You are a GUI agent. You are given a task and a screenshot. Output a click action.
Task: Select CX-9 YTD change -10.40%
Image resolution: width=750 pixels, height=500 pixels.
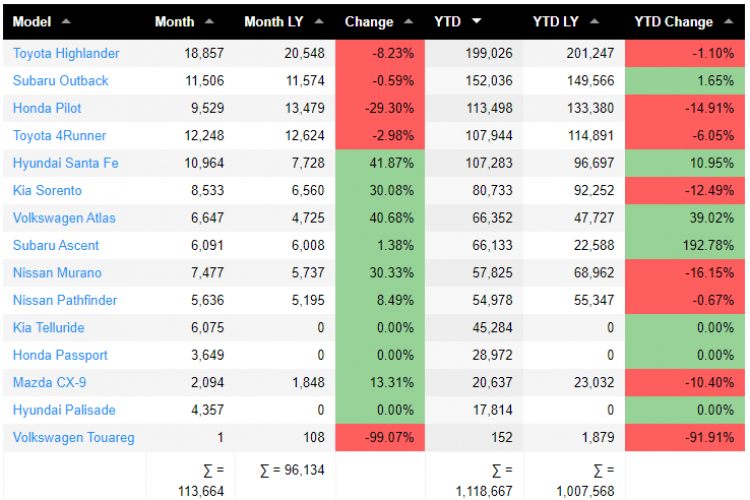click(x=684, y=382)
